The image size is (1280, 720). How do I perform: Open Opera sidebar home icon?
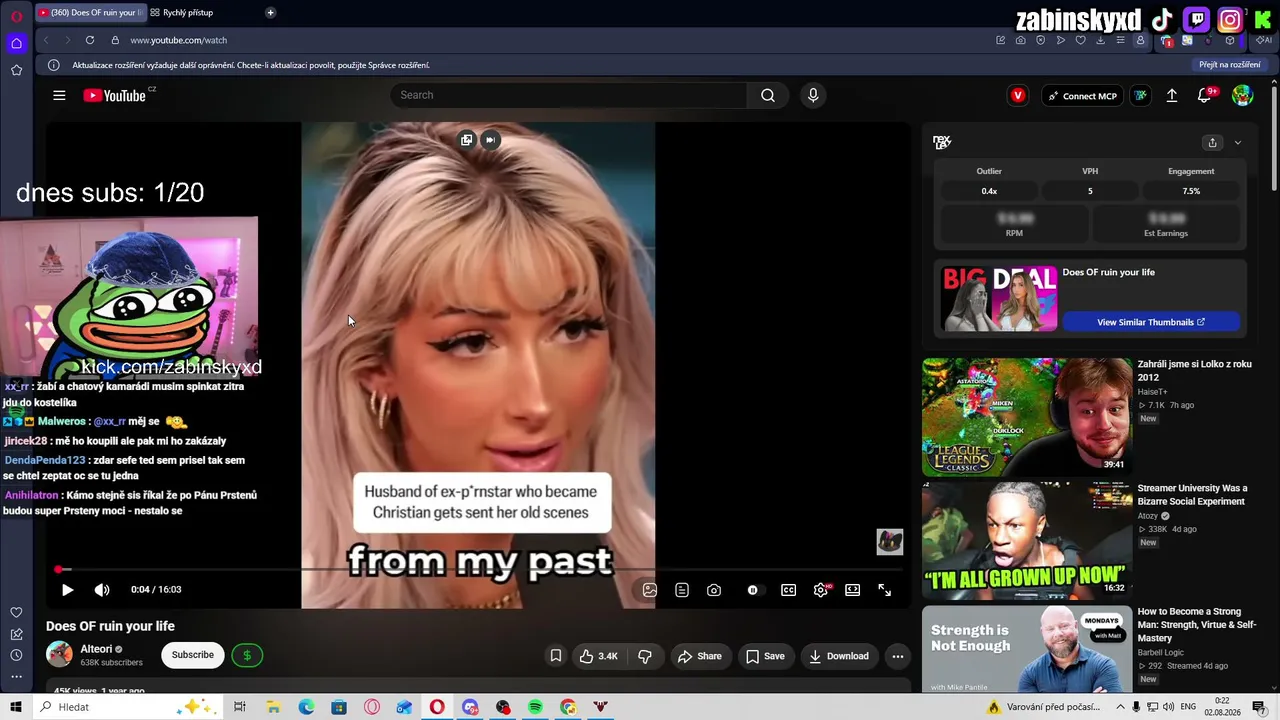(x=16, y=43)
